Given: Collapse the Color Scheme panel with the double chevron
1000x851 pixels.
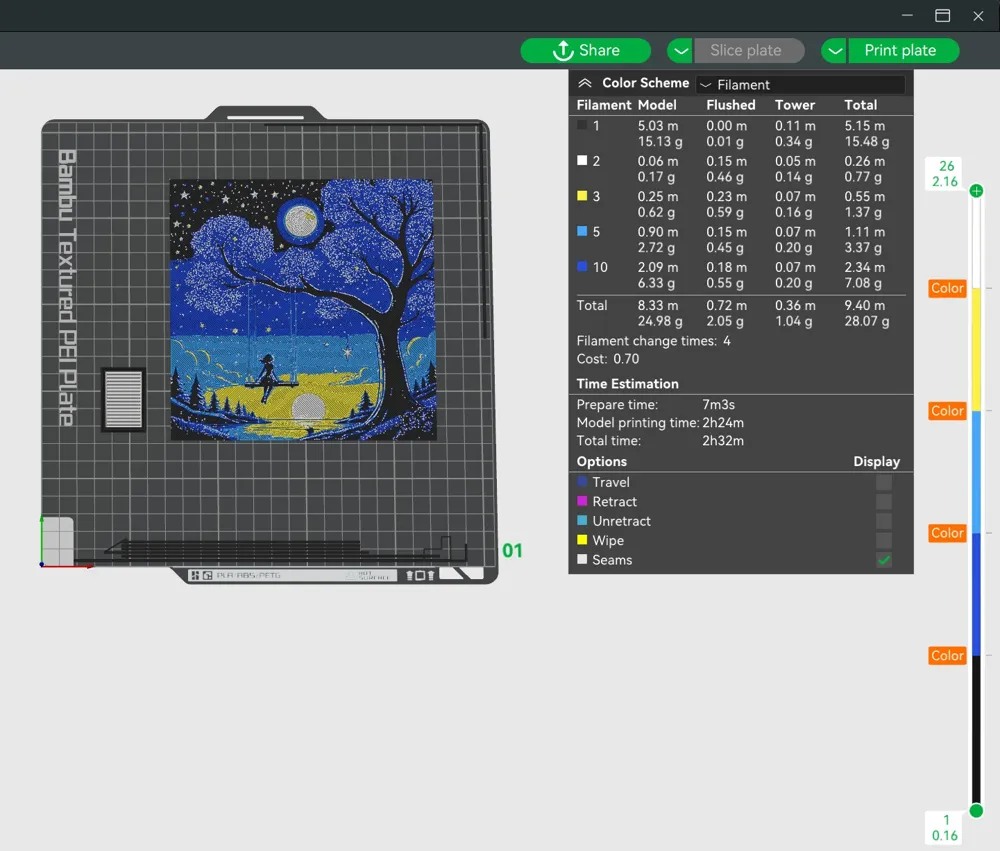Looking at the screenshot, I should (585, 84).
